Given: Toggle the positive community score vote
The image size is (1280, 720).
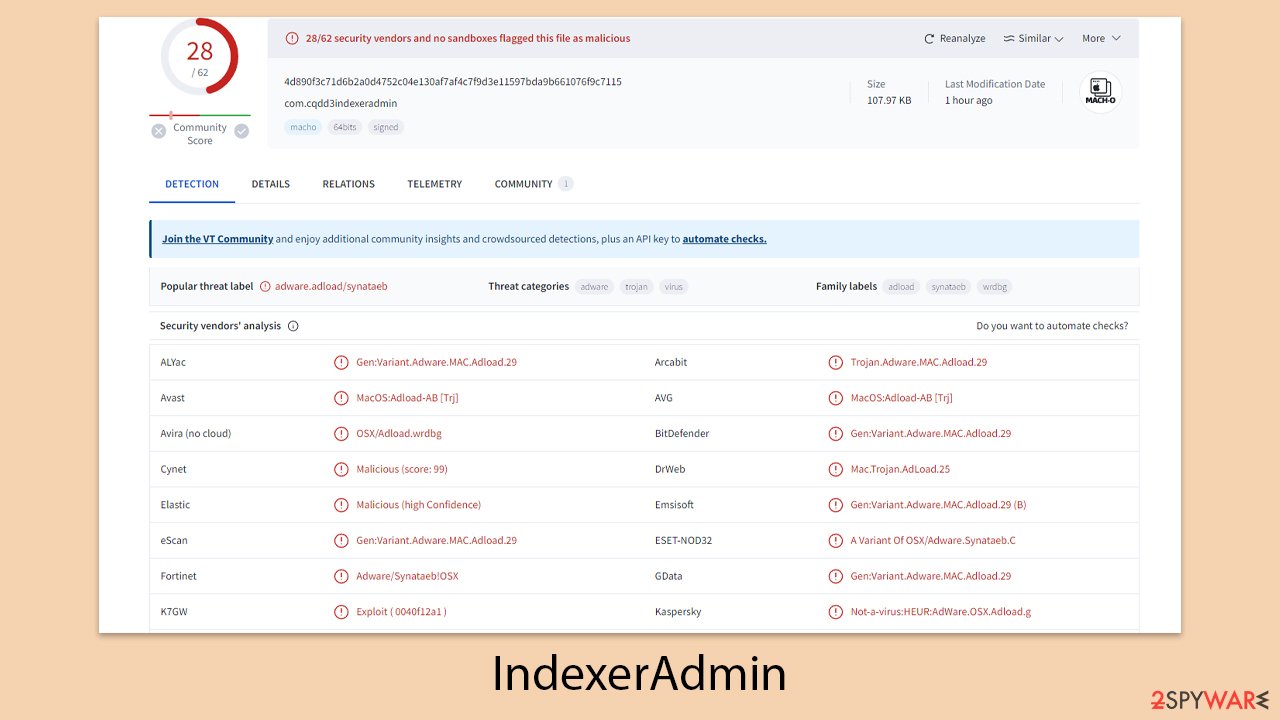Looking at the screenshot, I should point(241,130).
